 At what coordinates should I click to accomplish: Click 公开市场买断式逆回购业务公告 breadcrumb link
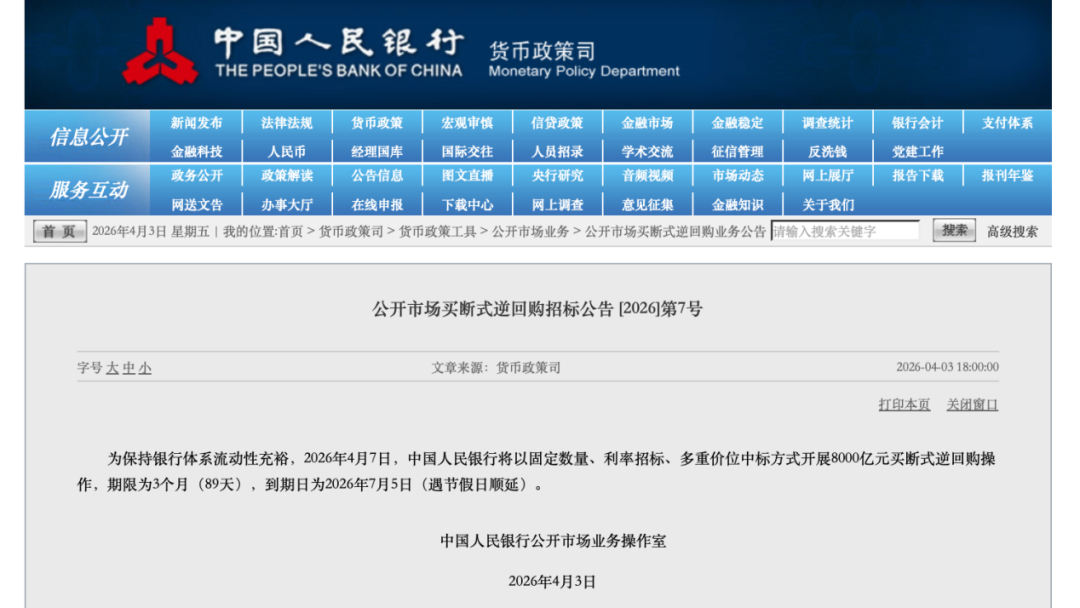tap(675, 231)
